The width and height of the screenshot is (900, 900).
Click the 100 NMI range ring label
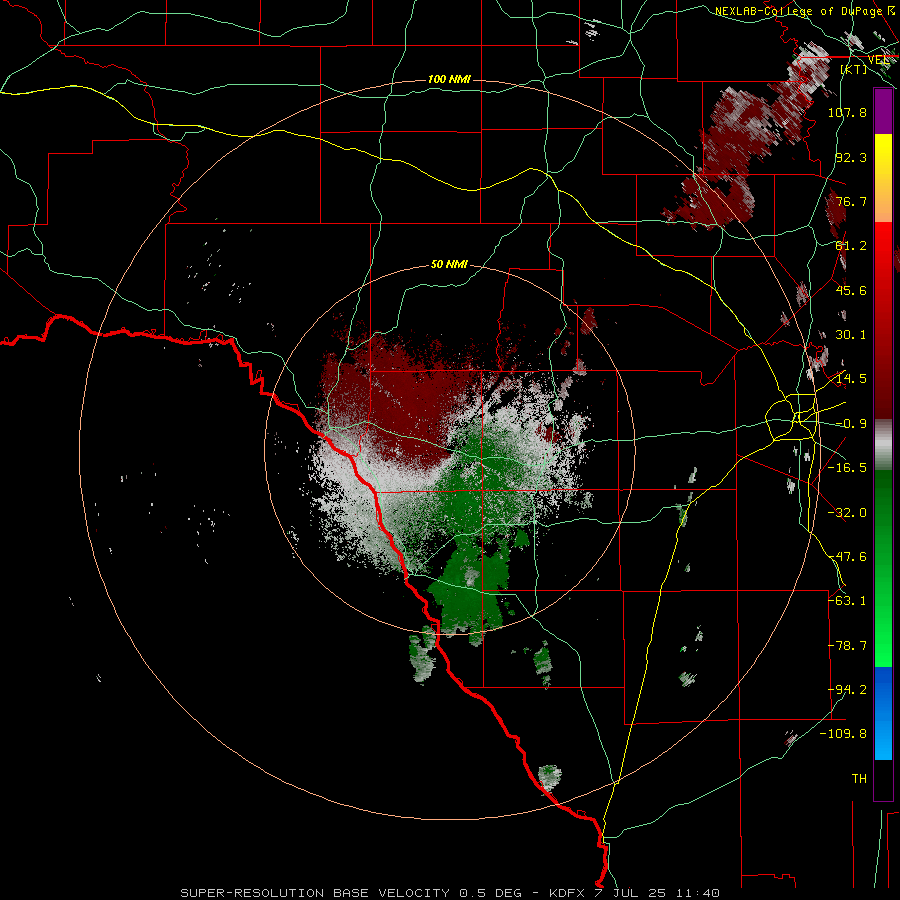[449, 79]
